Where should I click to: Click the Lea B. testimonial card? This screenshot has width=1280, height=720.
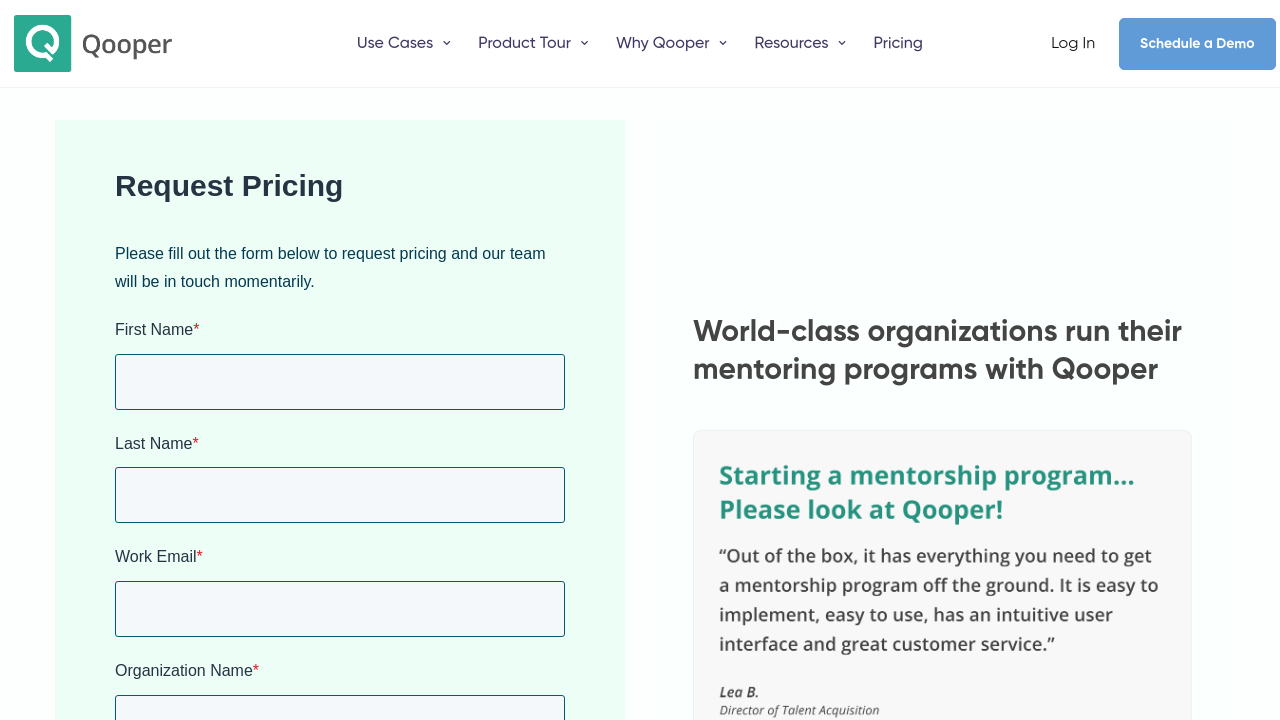[942, 580]
